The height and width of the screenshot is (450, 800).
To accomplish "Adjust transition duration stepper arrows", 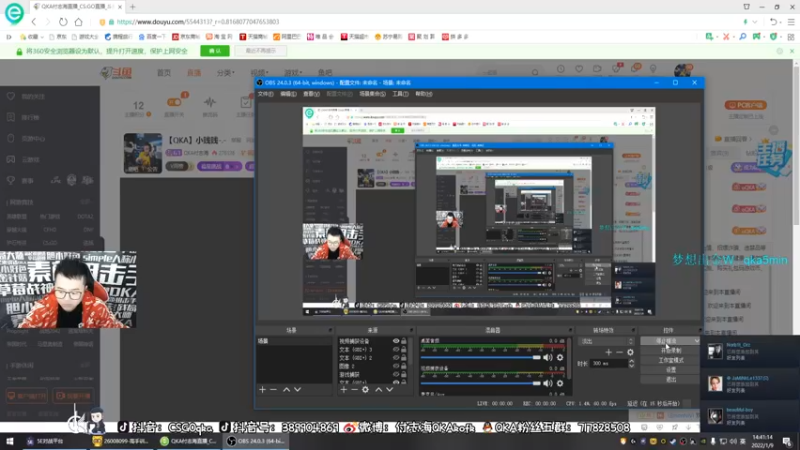I will (x=632, y=363).
